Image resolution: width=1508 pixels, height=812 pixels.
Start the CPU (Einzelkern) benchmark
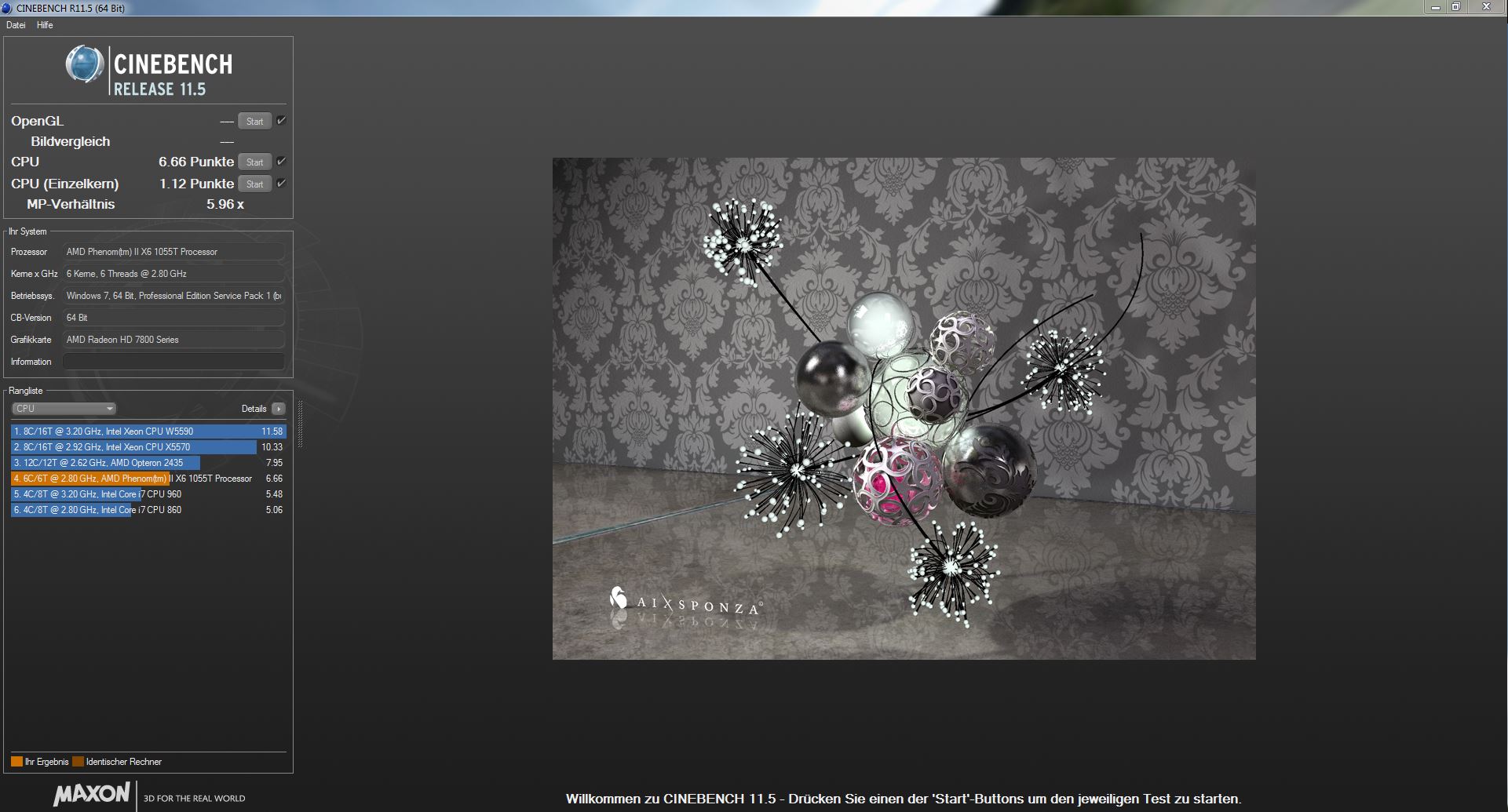tap(254, 184)
